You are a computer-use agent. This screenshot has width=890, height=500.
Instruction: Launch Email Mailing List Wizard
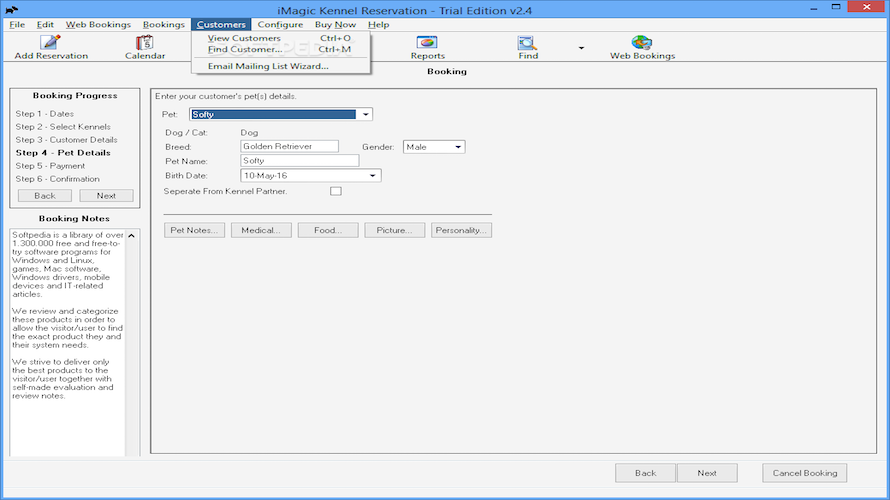tap(281, 66)
